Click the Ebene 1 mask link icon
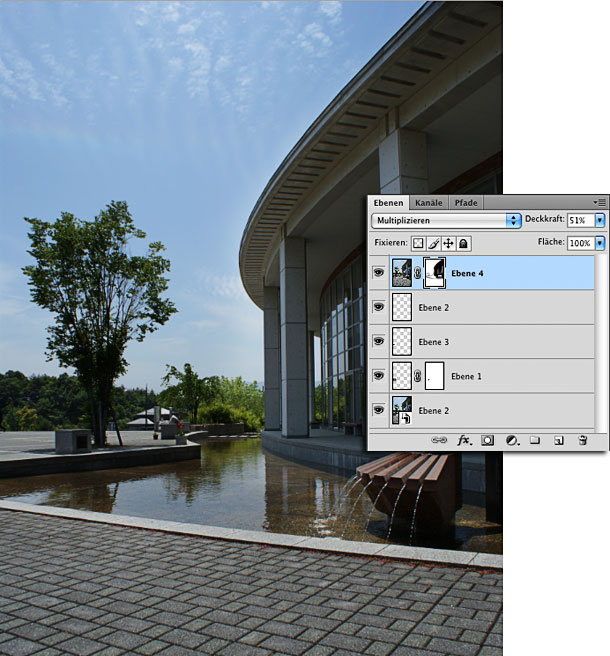The height and width of the screenshot is (656, 610). pyautogui.click(x=418, y=376)
